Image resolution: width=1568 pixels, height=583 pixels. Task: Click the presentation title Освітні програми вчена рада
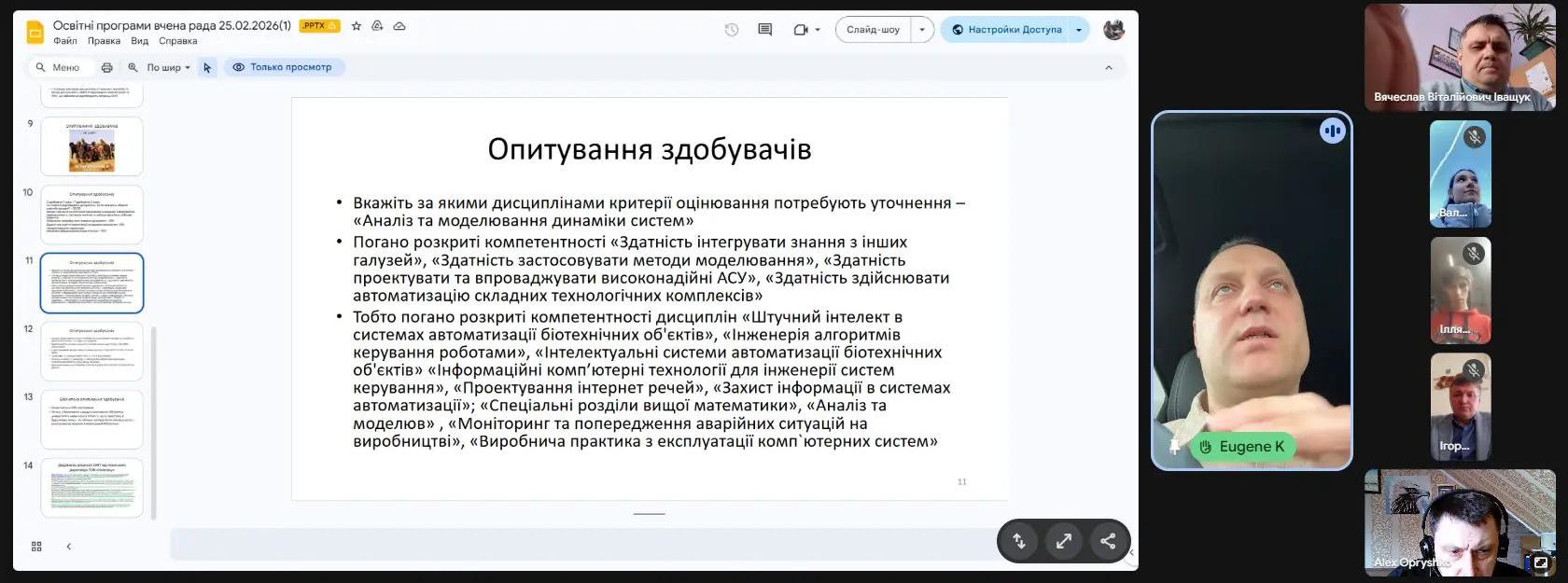click(172, 26)
